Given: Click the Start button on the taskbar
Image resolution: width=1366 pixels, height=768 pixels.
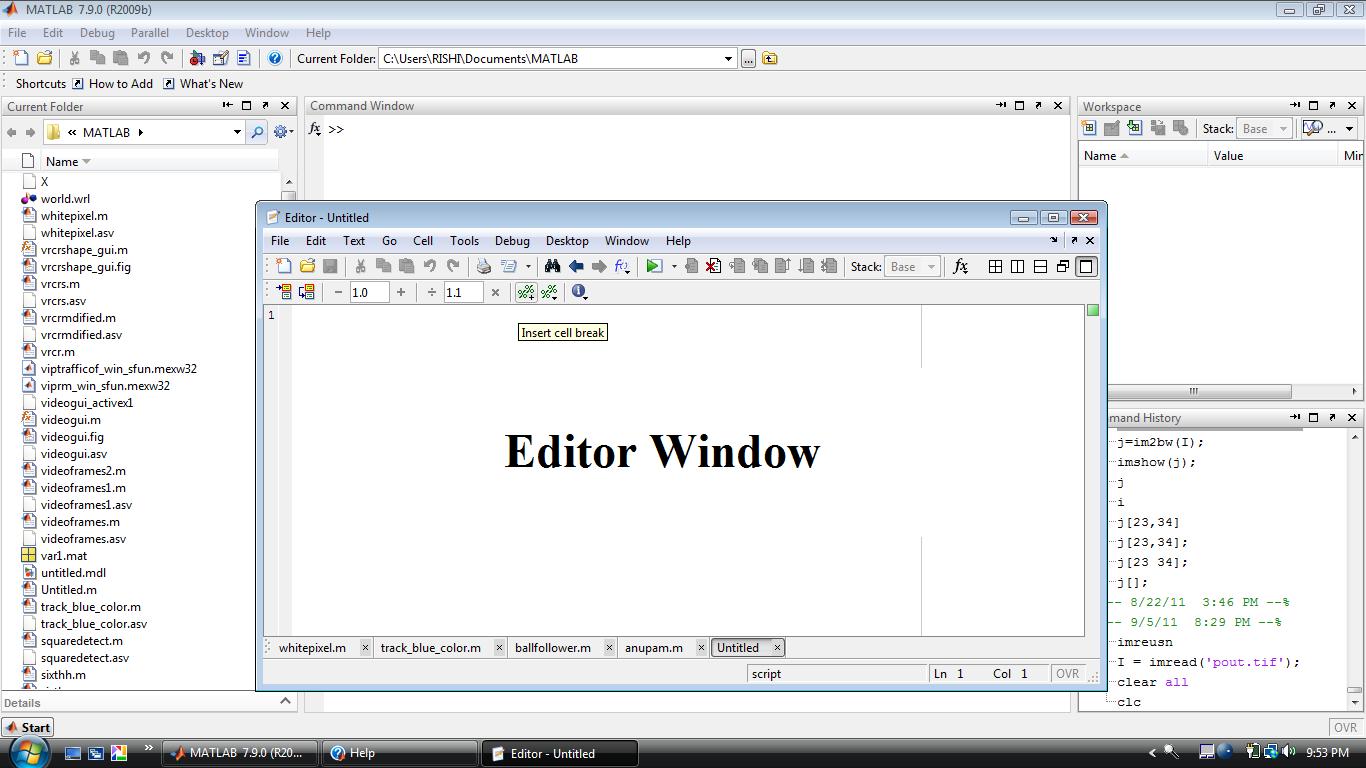Looking at the screenshot, I should 27,727.
